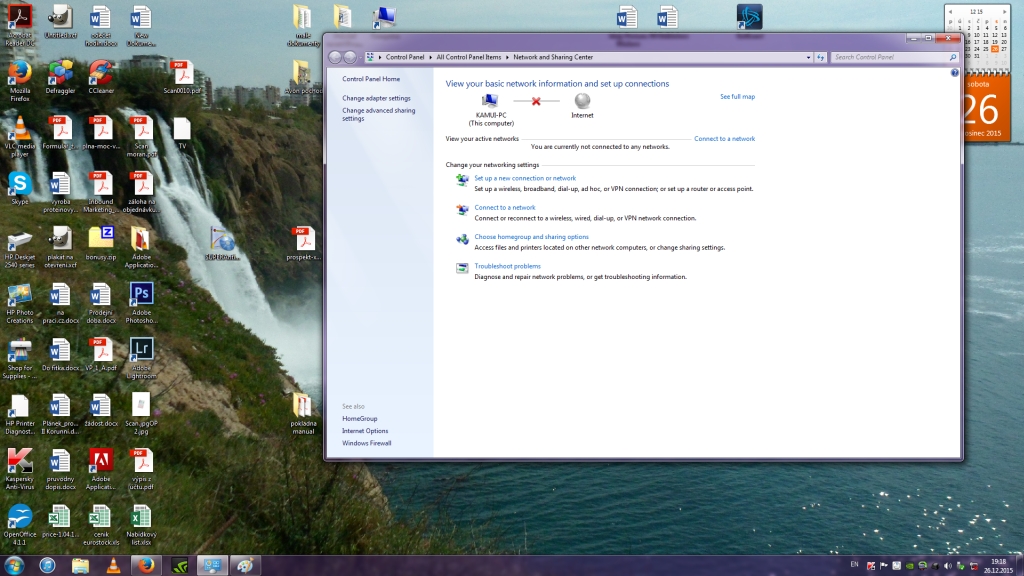Click Set up a new connection or network

point(525,178)
